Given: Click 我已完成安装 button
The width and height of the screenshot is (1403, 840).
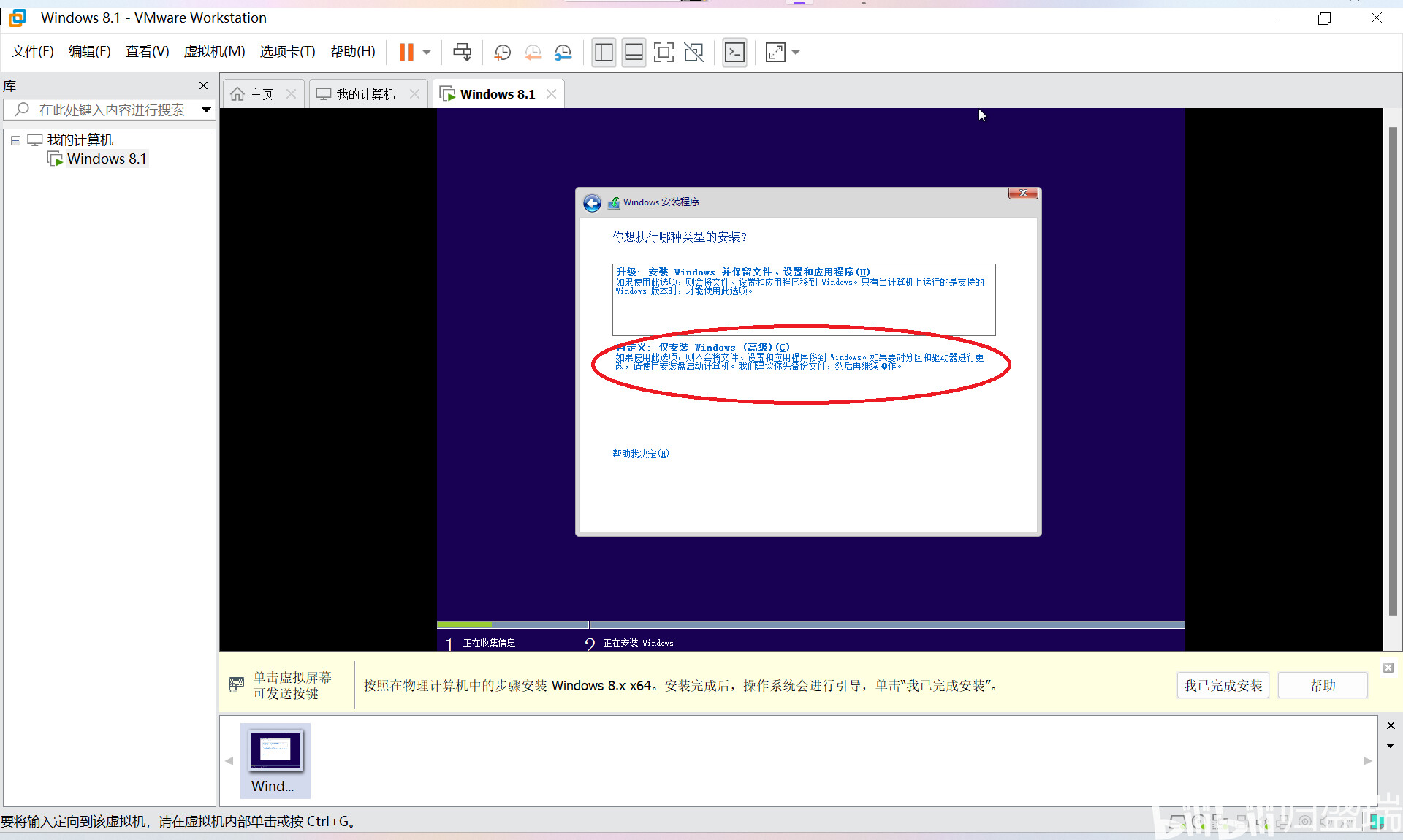Looking at the screenshot, I should tap(1223, 685).
